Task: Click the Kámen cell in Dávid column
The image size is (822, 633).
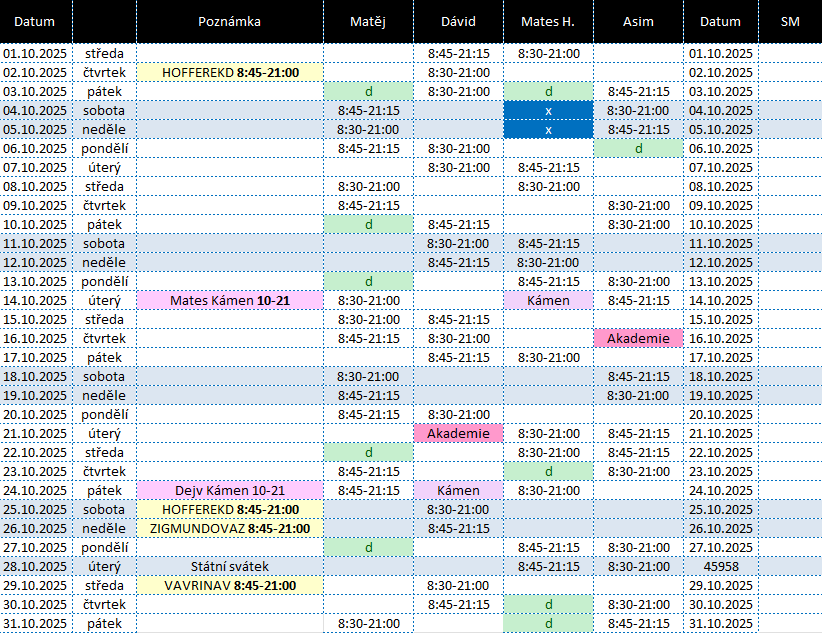Action: point(458,490)
